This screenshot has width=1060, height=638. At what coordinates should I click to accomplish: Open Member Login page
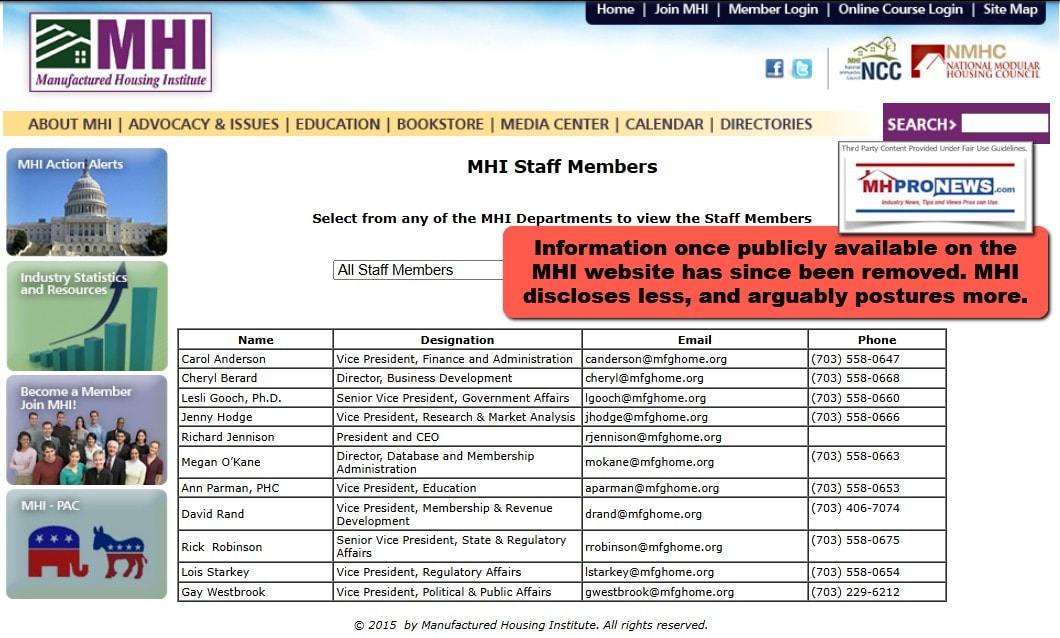tap(773, 9)
